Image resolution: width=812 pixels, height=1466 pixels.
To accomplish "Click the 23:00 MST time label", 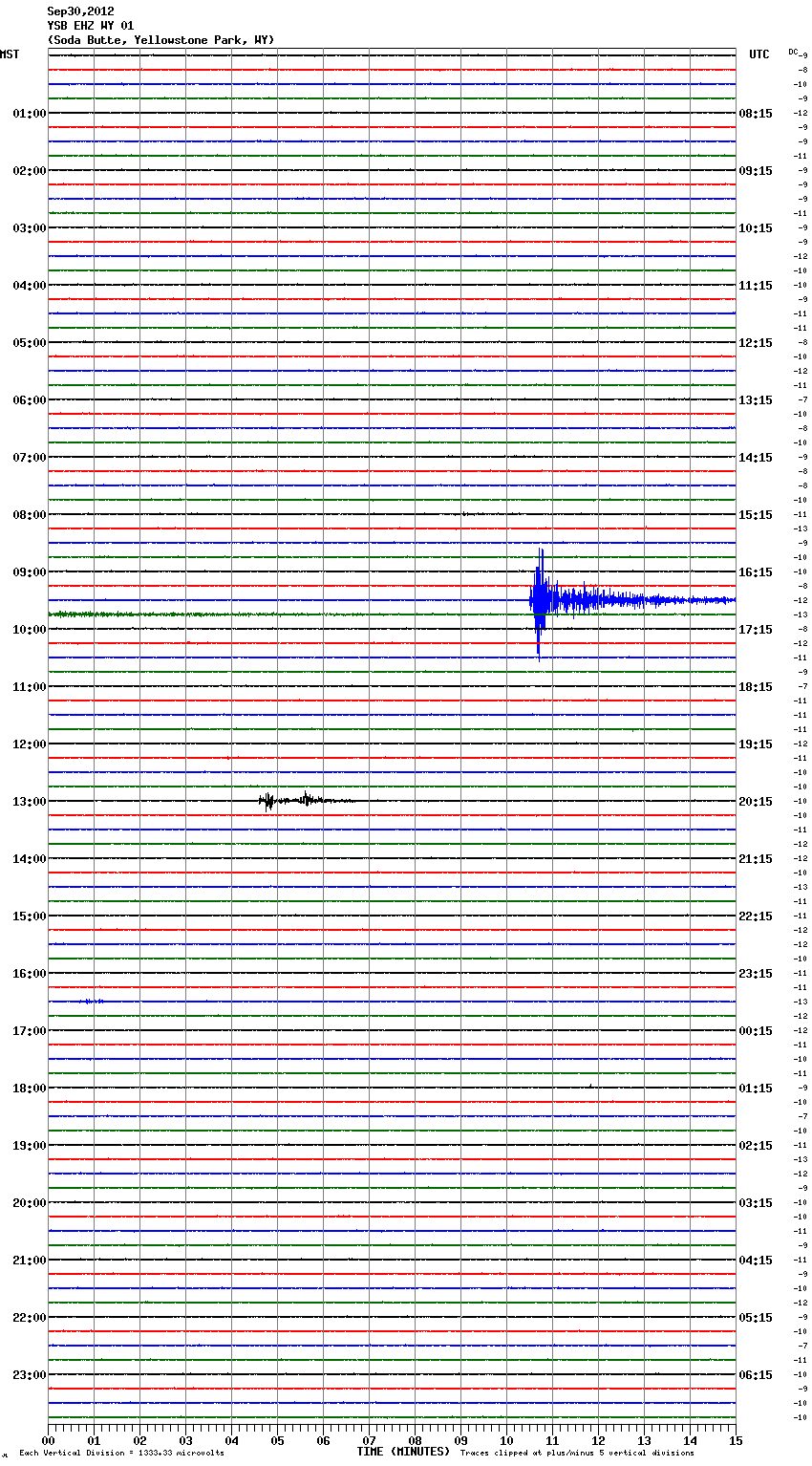I will (29, 1375).
